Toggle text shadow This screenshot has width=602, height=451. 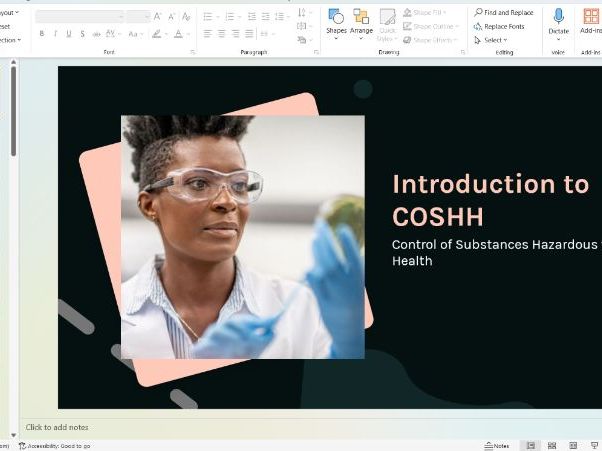(x=83, y=34)
